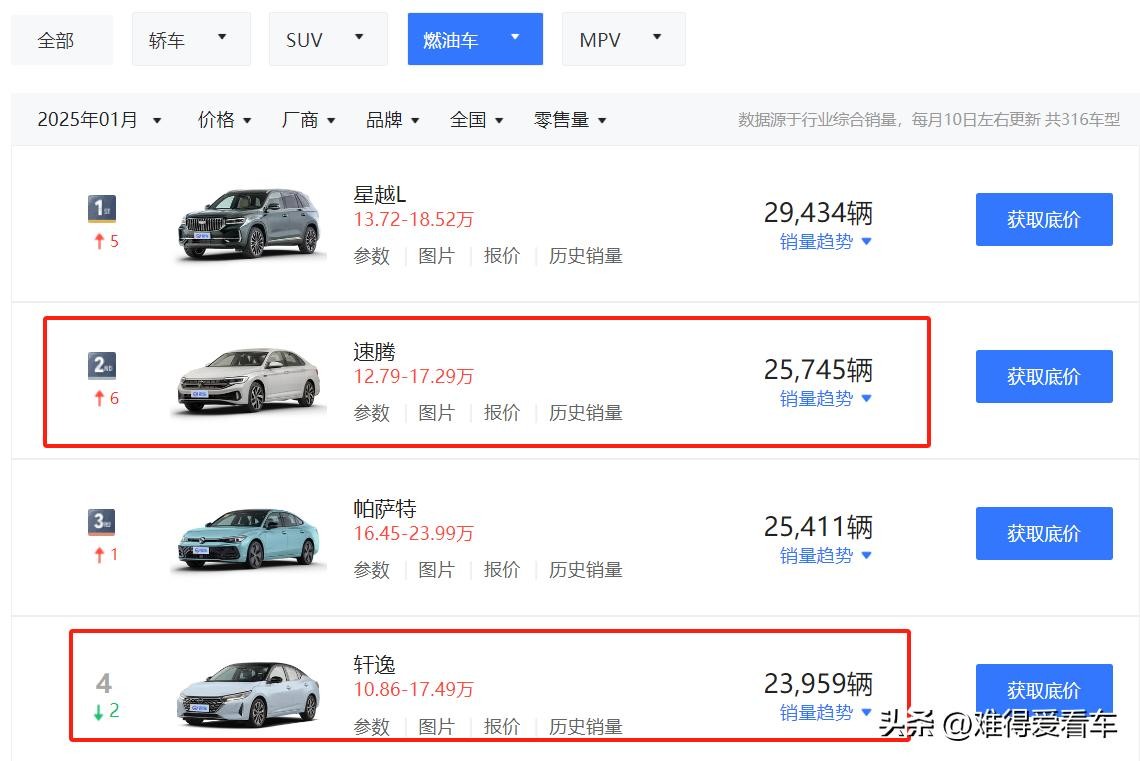This screenshot has height=761, width=1140.
Task: Open the 燃油车 filter dropdown
Action: pos(474,40)
